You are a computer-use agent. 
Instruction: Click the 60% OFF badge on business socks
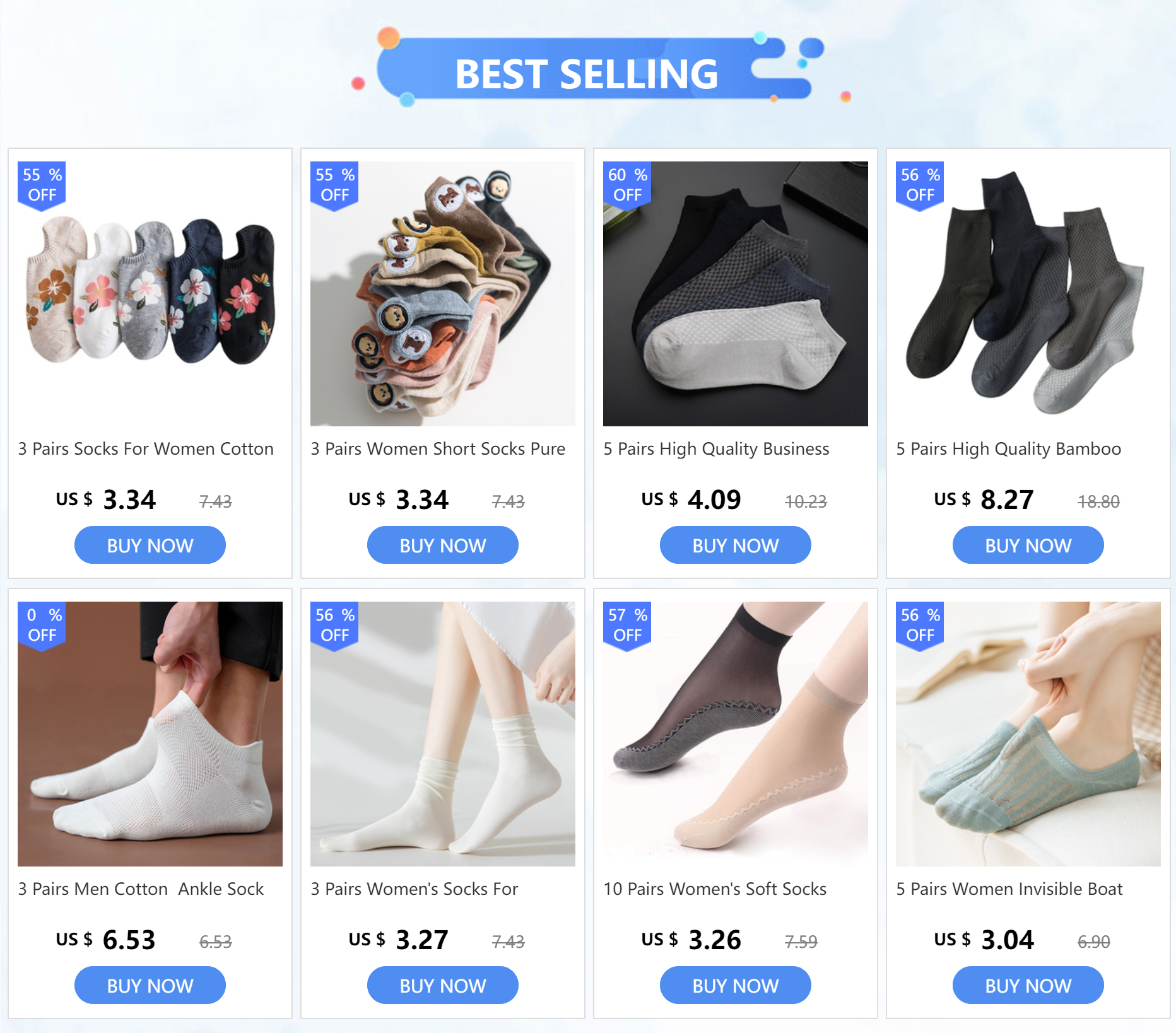point(627,185)
